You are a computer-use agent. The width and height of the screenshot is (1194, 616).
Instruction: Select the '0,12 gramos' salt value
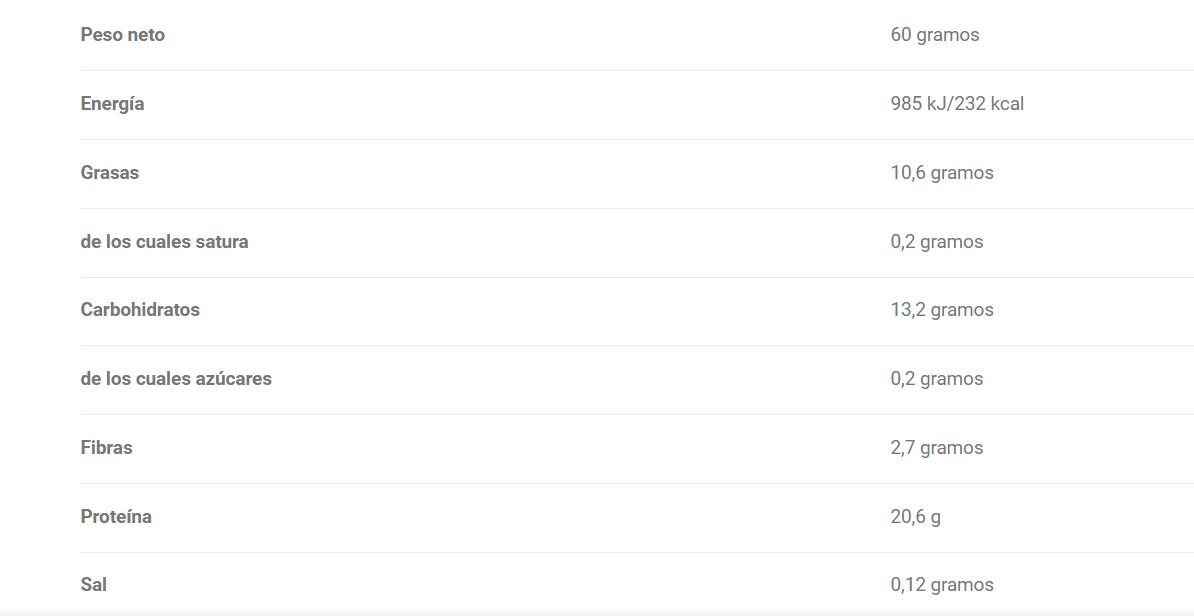click(x=942, y=585)
